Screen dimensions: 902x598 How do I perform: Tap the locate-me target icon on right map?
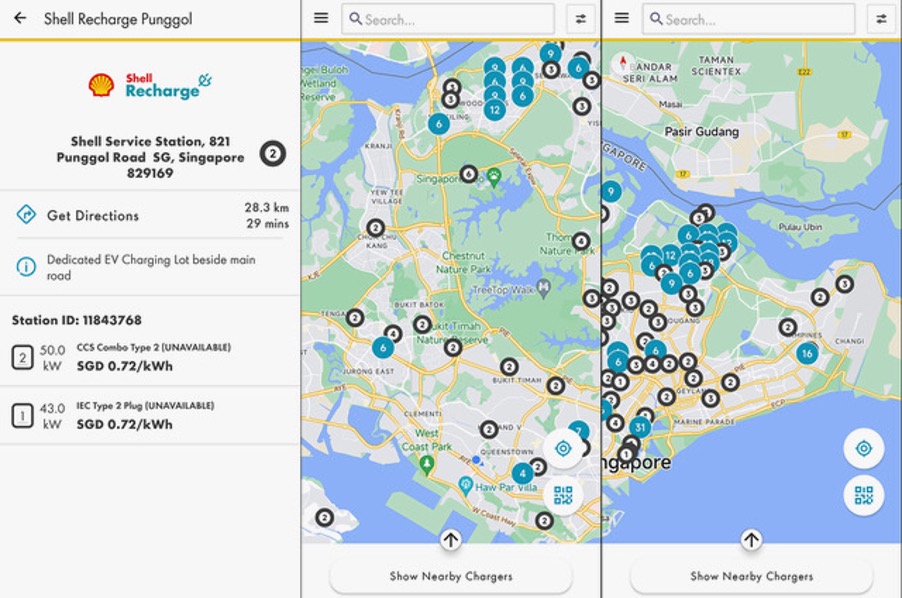point(863,449)
